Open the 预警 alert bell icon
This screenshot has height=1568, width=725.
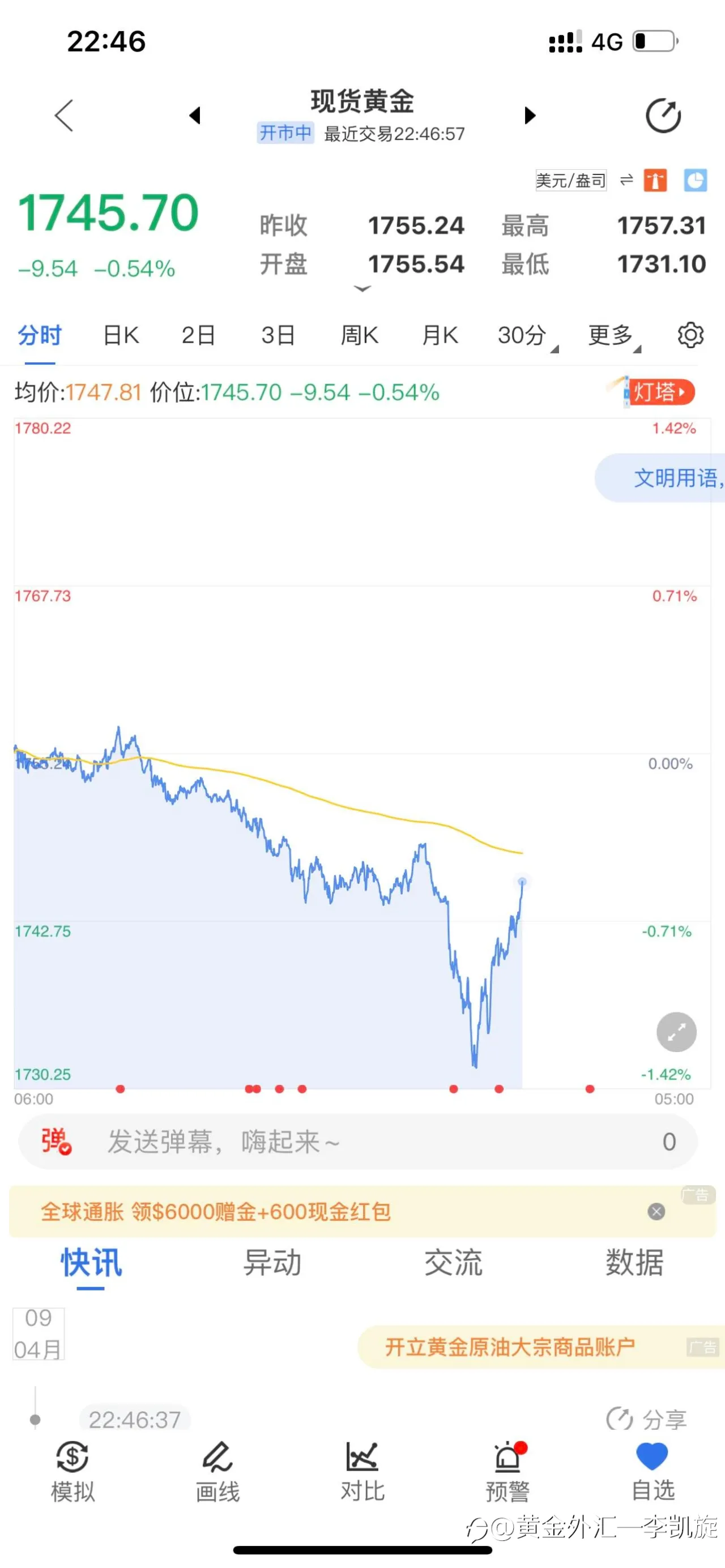(x=507, y=1472)
